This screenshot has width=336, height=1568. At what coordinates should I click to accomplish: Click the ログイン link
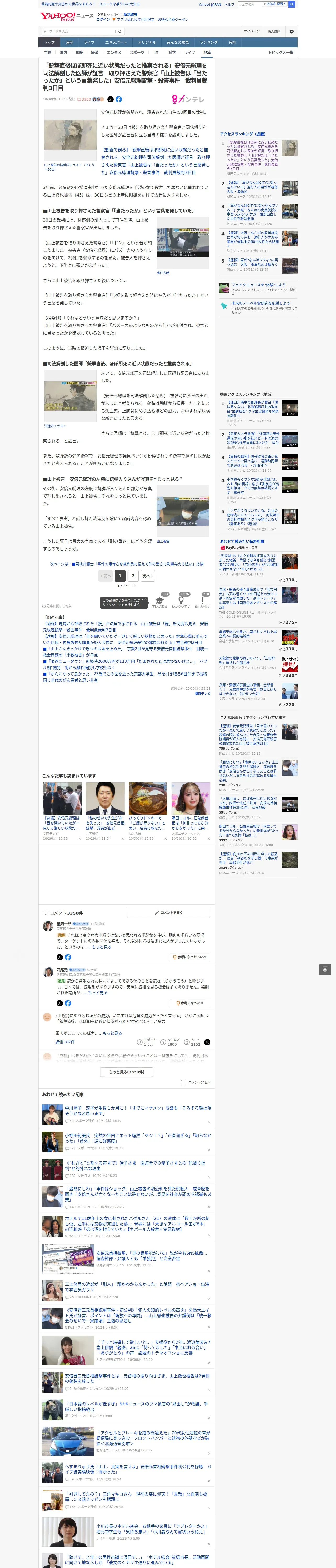point(103,20)
